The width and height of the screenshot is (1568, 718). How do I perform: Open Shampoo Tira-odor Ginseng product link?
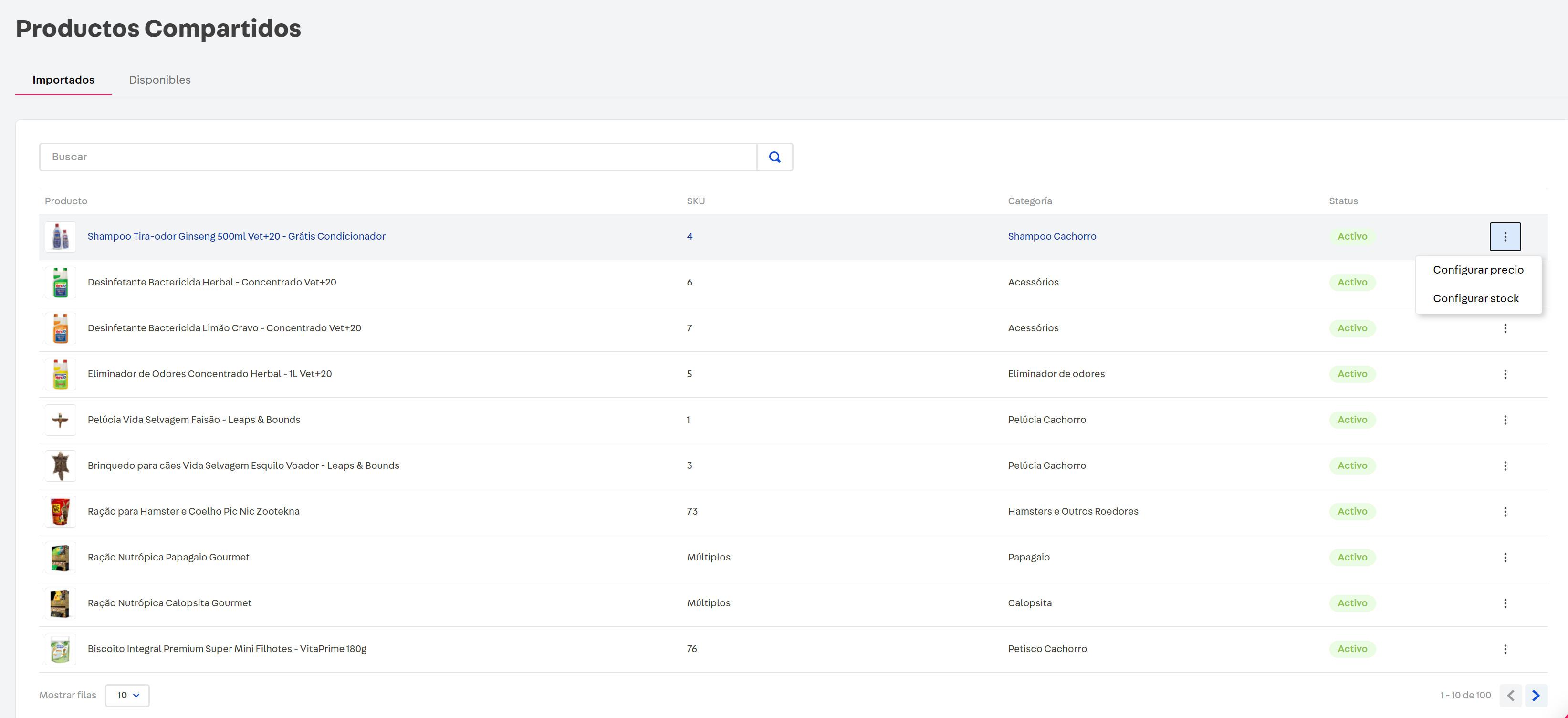tap(236, 236)
